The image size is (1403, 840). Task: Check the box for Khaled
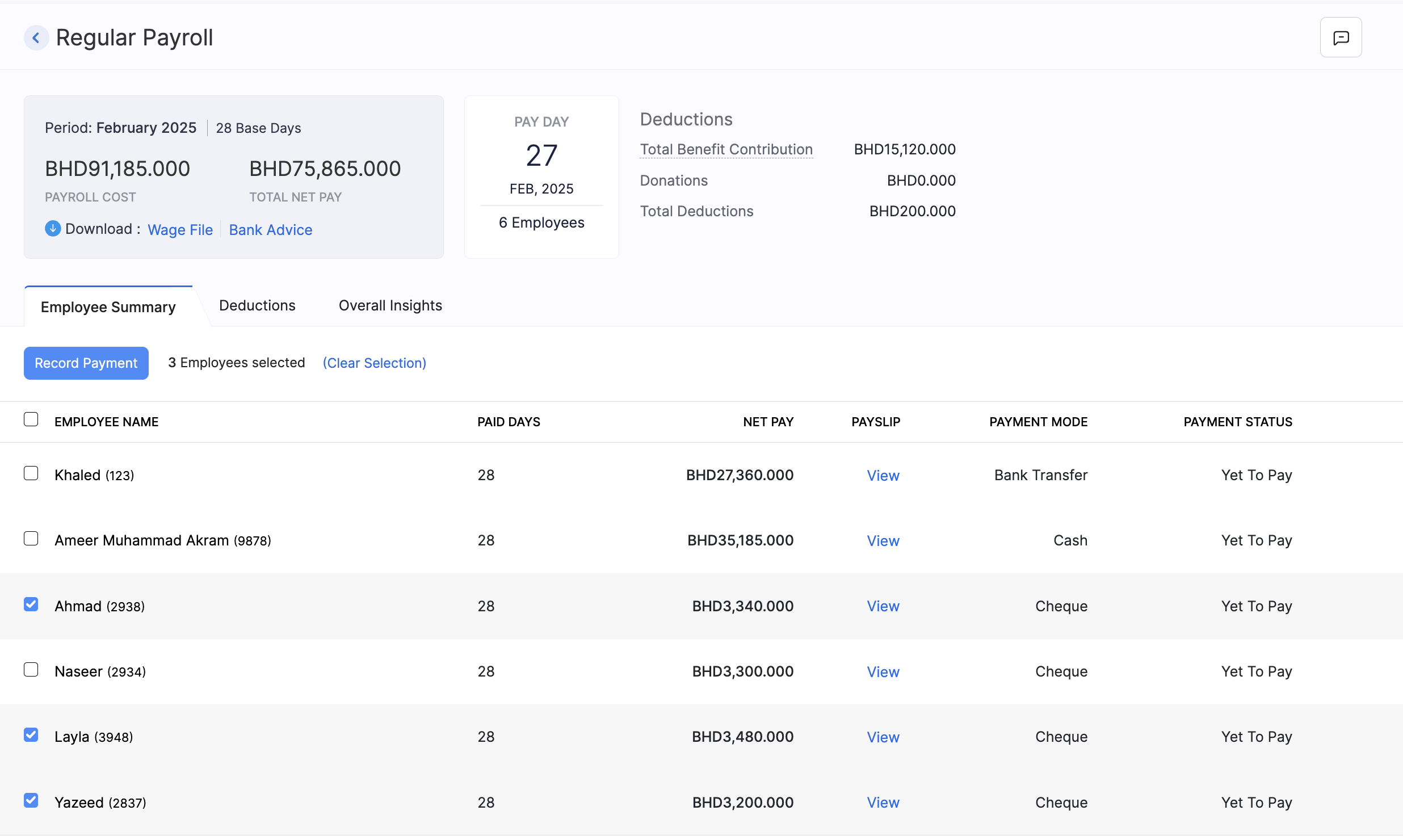pyautogui.click(x=31, y=473)
